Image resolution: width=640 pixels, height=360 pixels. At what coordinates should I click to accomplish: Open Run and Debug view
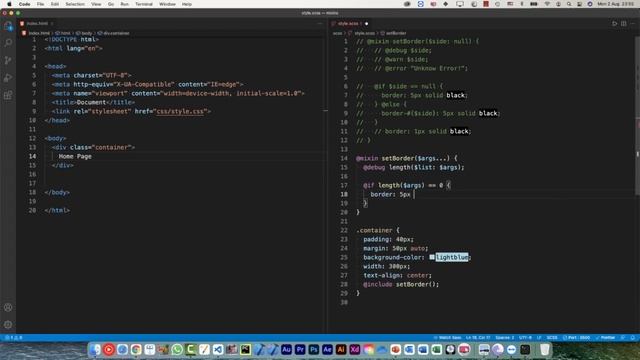coord(8,78)
